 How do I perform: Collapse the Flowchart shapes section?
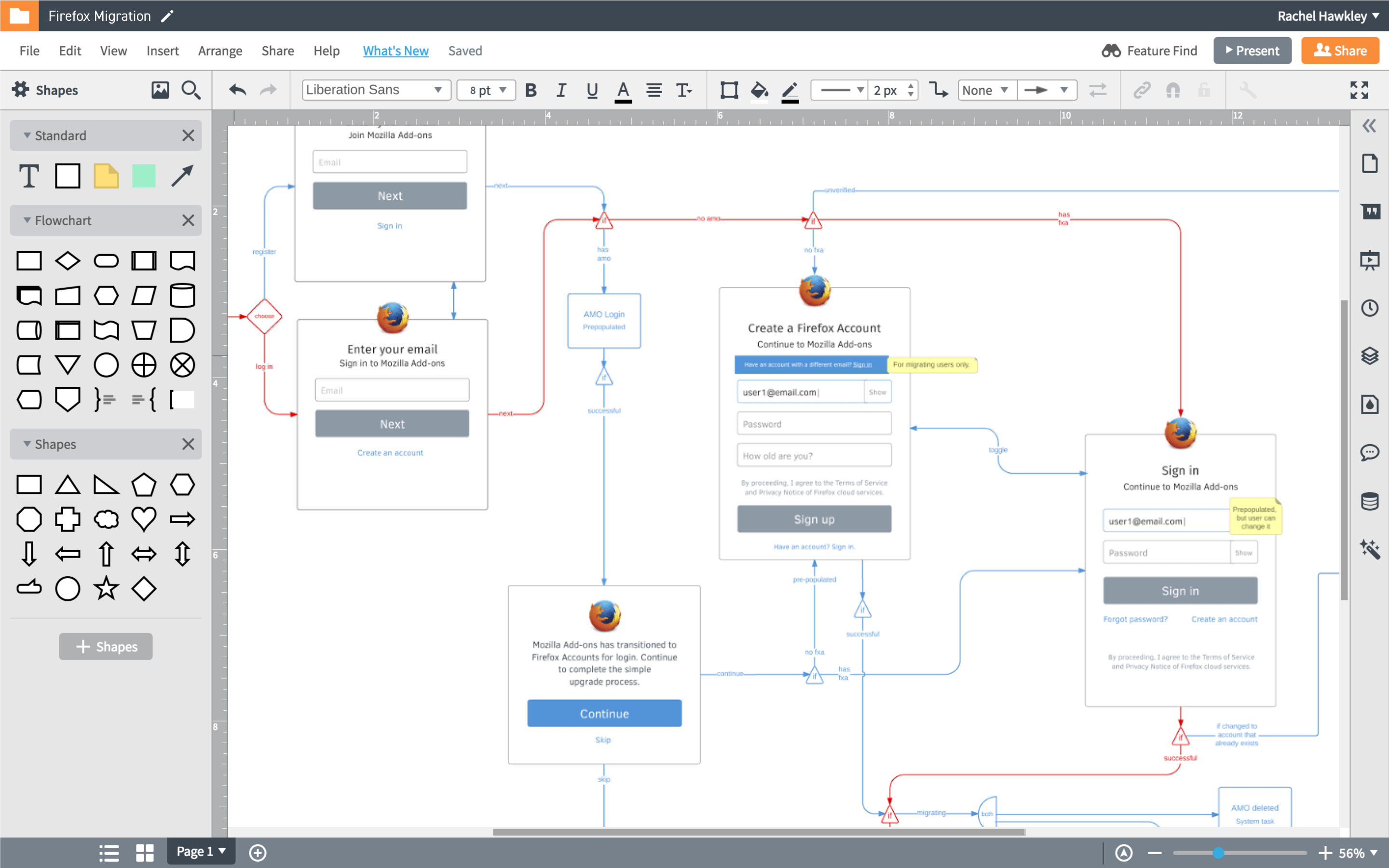click(x=27, y=220)
